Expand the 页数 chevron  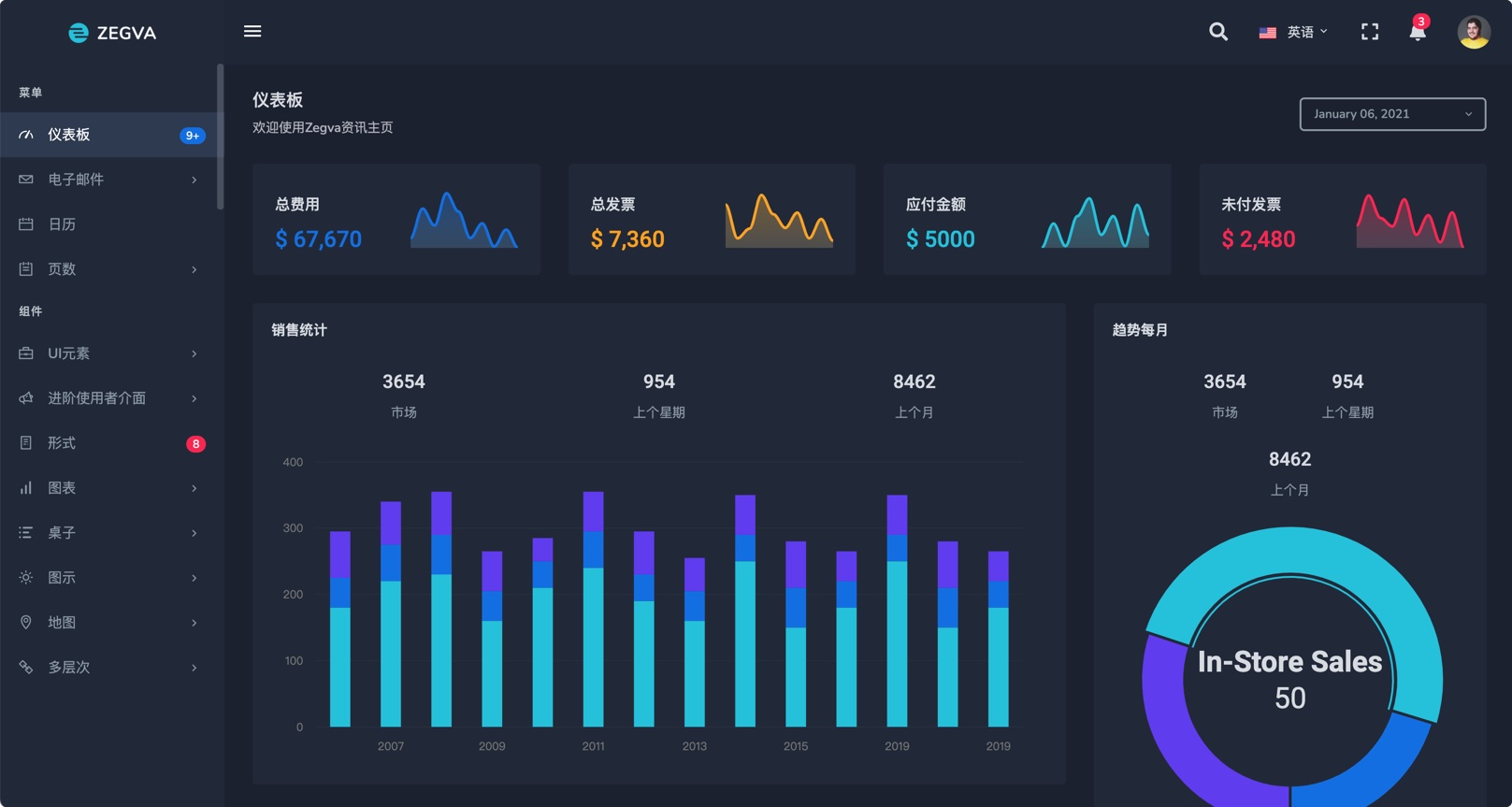coord(194,269)
